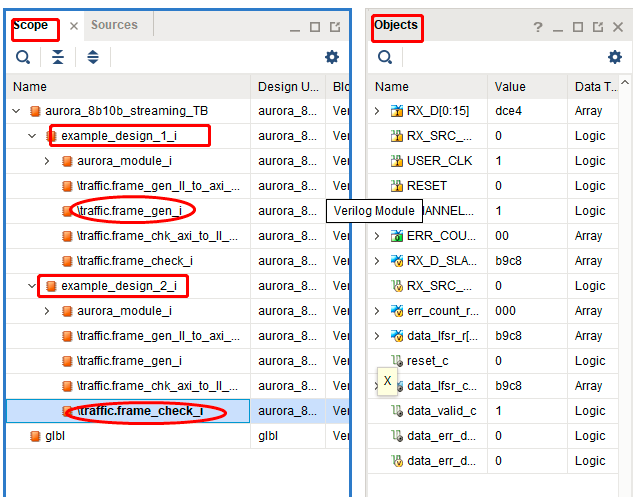Viewport: 633px width, 497px height.
Task: Select the RESET object row
Action: [x=493, y=186]
